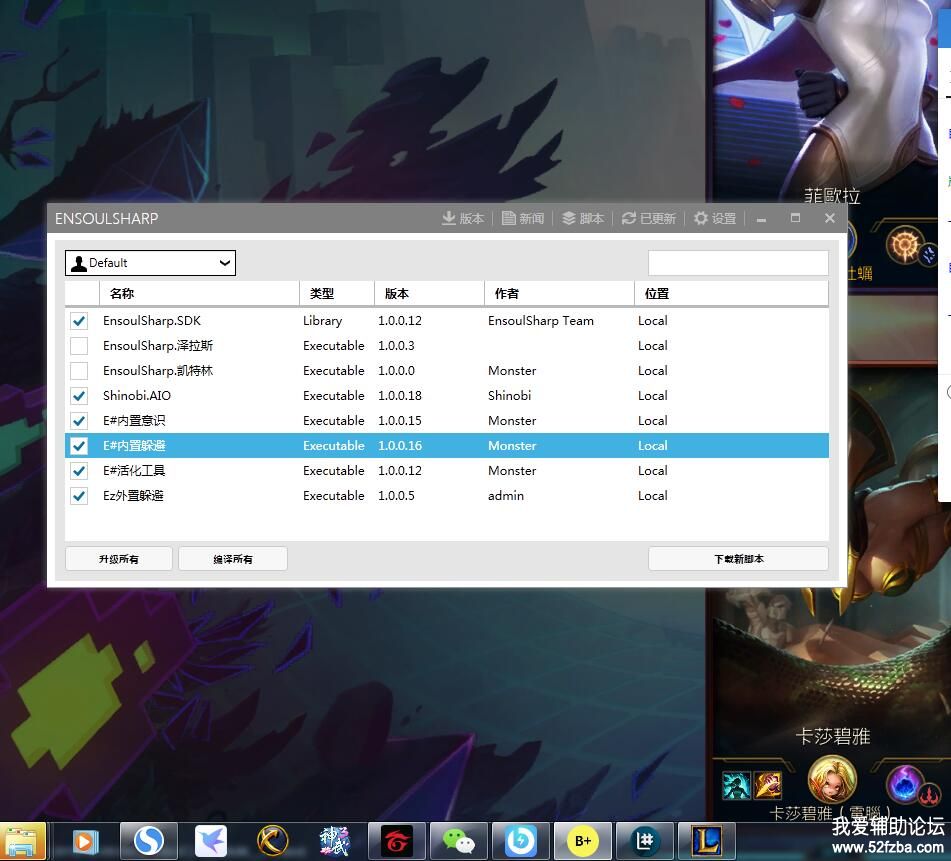
Task: Open the 神武 game taskbar icon
Action: (334, 842)
